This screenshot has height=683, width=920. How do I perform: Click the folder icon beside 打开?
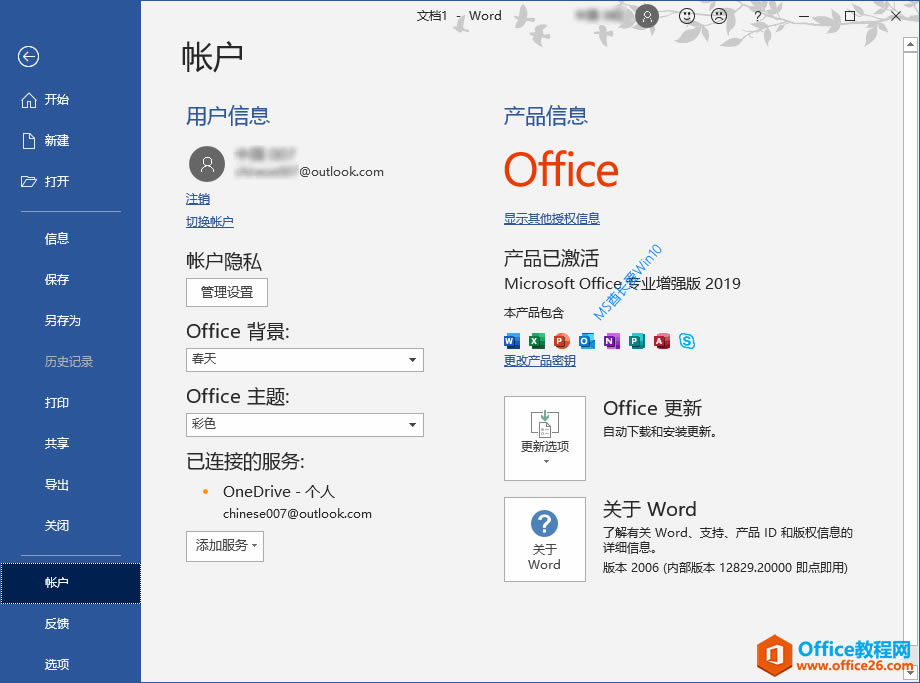(29, 181)
